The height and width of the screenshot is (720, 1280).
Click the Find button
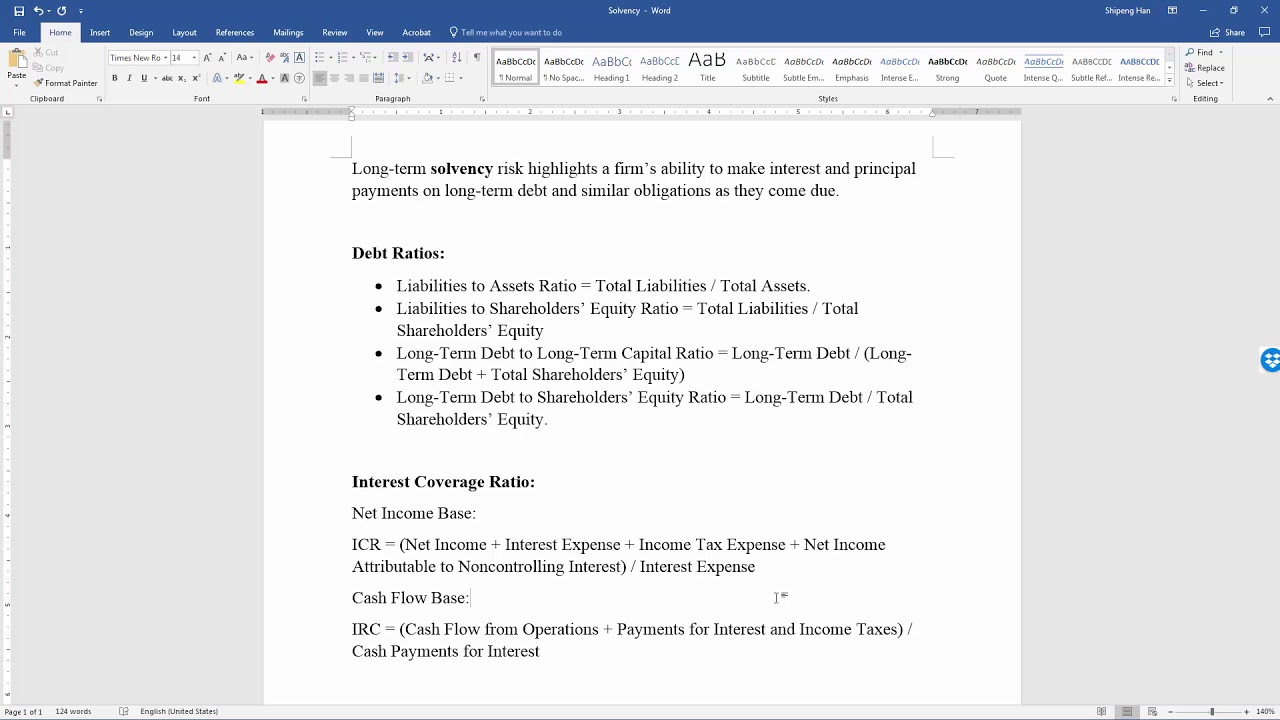(1200, 52)
